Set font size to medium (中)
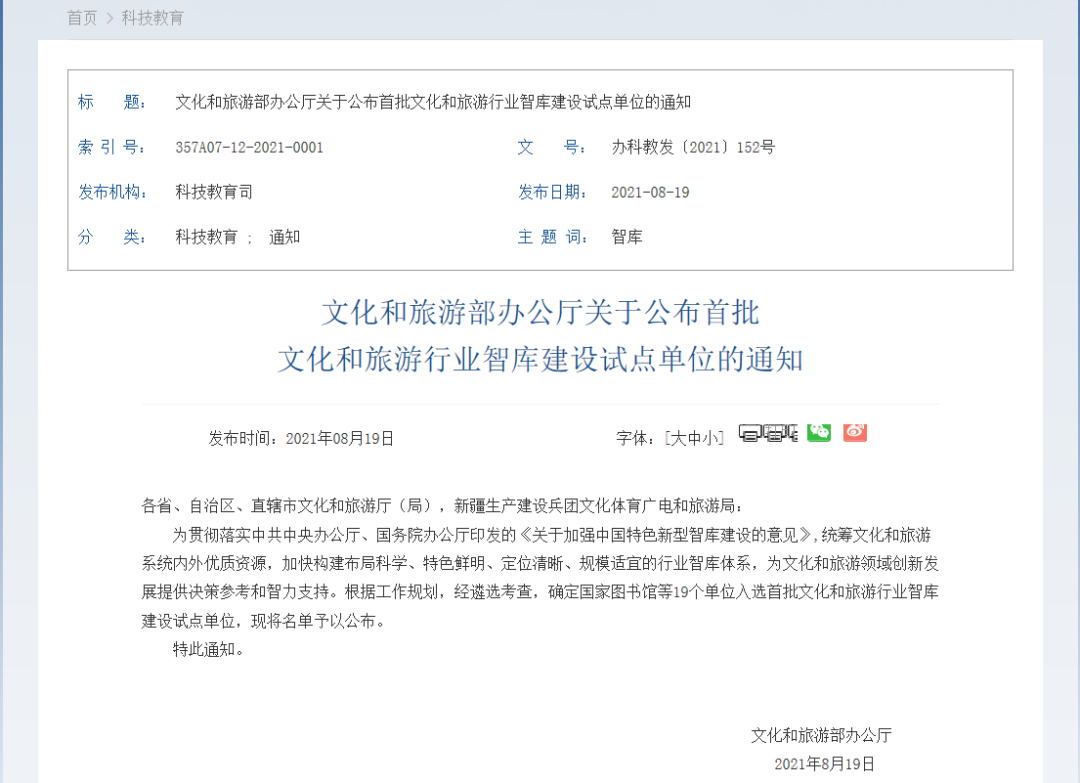 tap(693, 438)
